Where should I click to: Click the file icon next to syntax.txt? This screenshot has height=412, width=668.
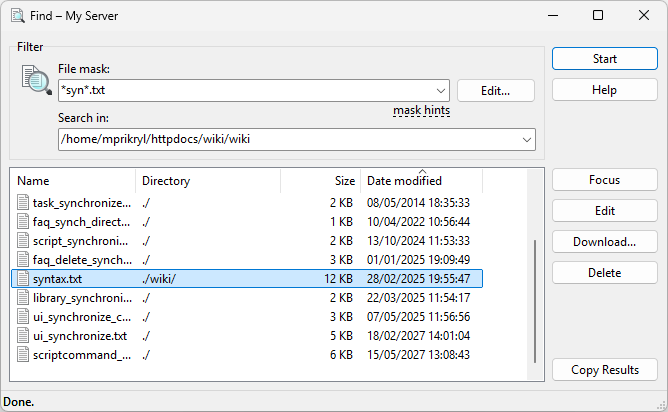[23, 278]
